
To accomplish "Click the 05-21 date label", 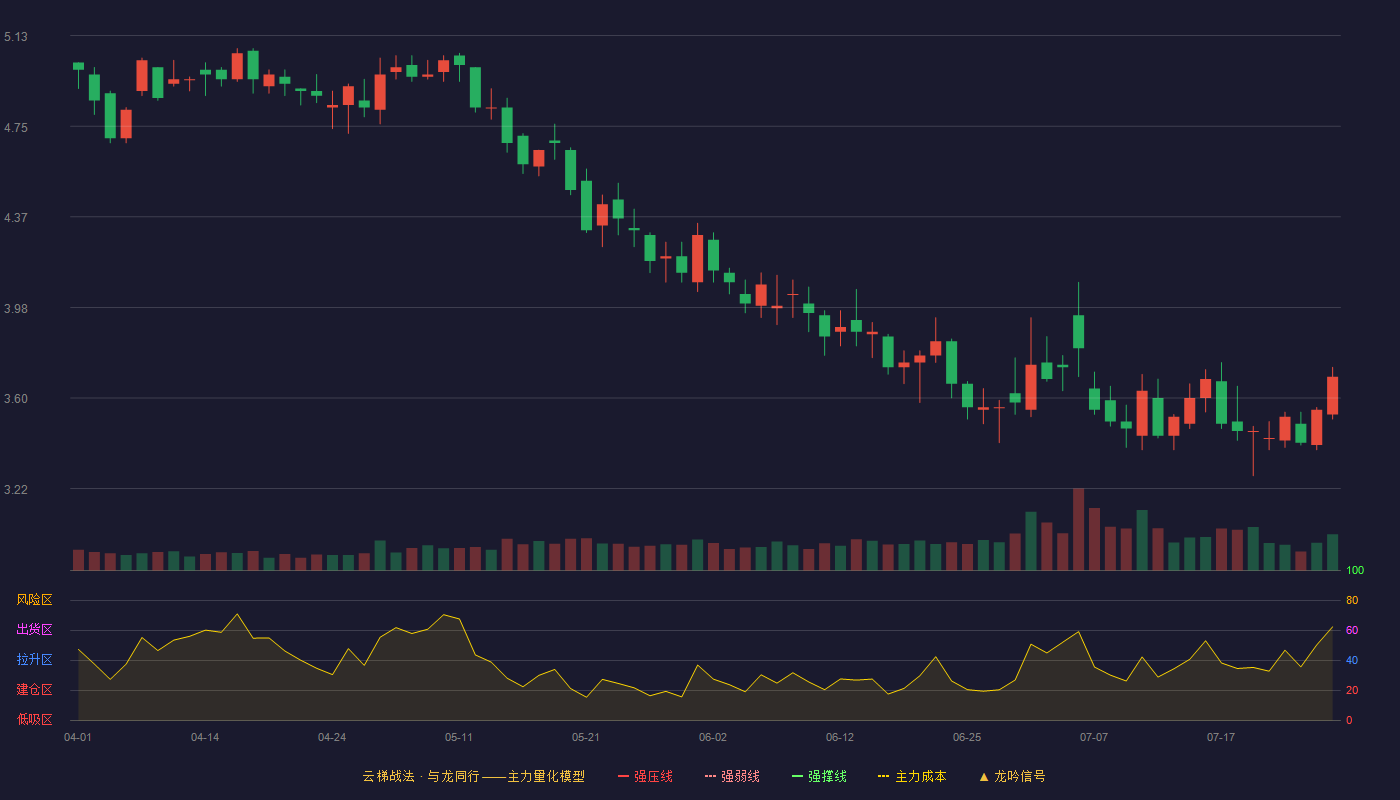I will click(586, 737).
